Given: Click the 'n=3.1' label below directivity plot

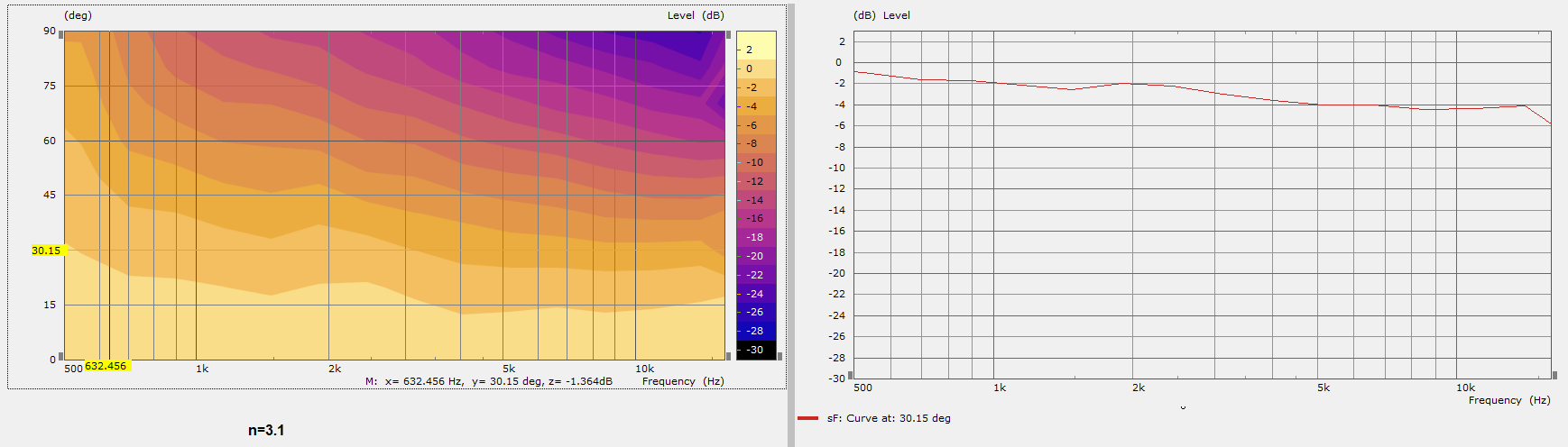Looking at the screenshot, I should [x=266, y=431].
